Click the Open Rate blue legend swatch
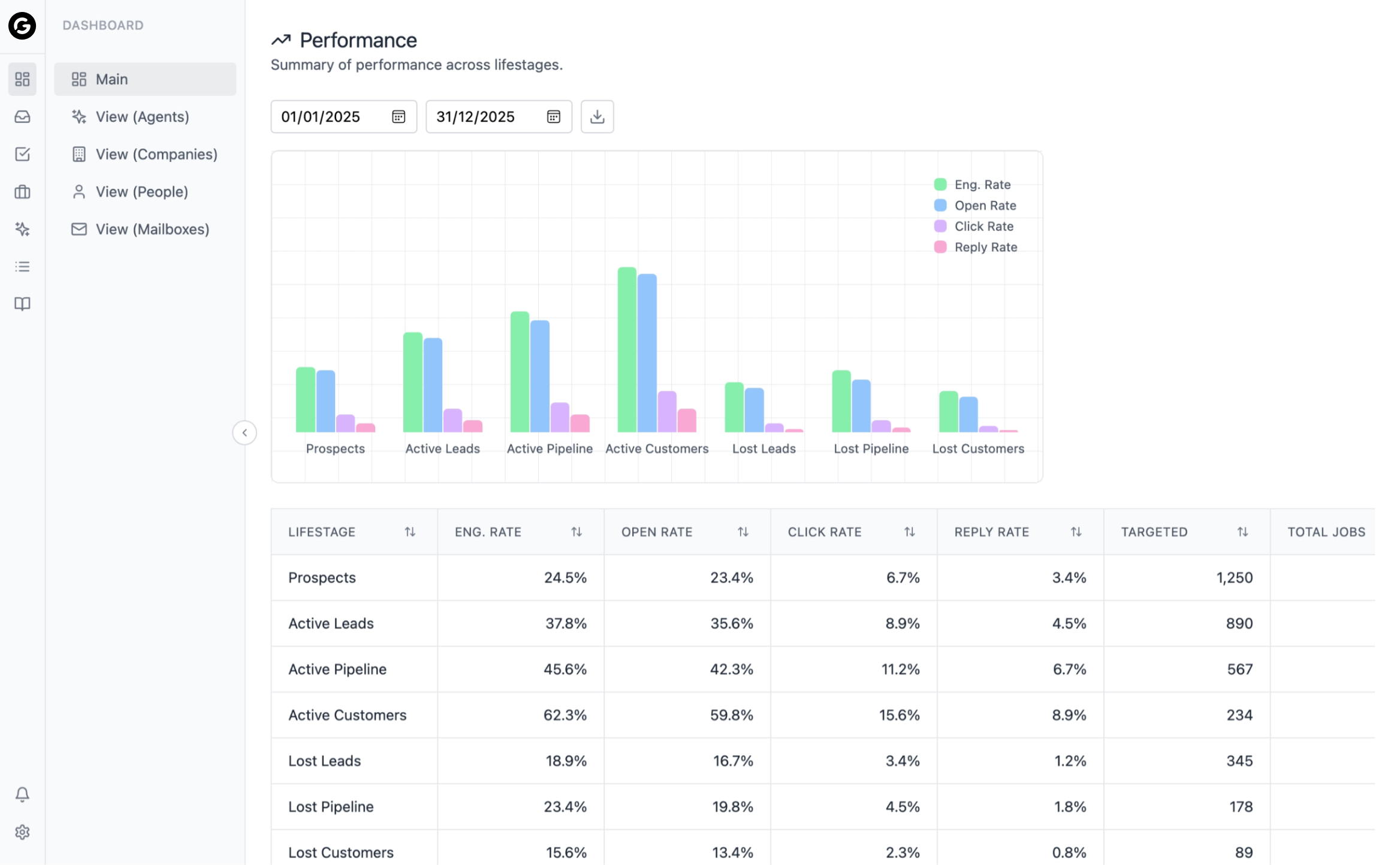Screen dimensions: 1400x865 point(940,206)
